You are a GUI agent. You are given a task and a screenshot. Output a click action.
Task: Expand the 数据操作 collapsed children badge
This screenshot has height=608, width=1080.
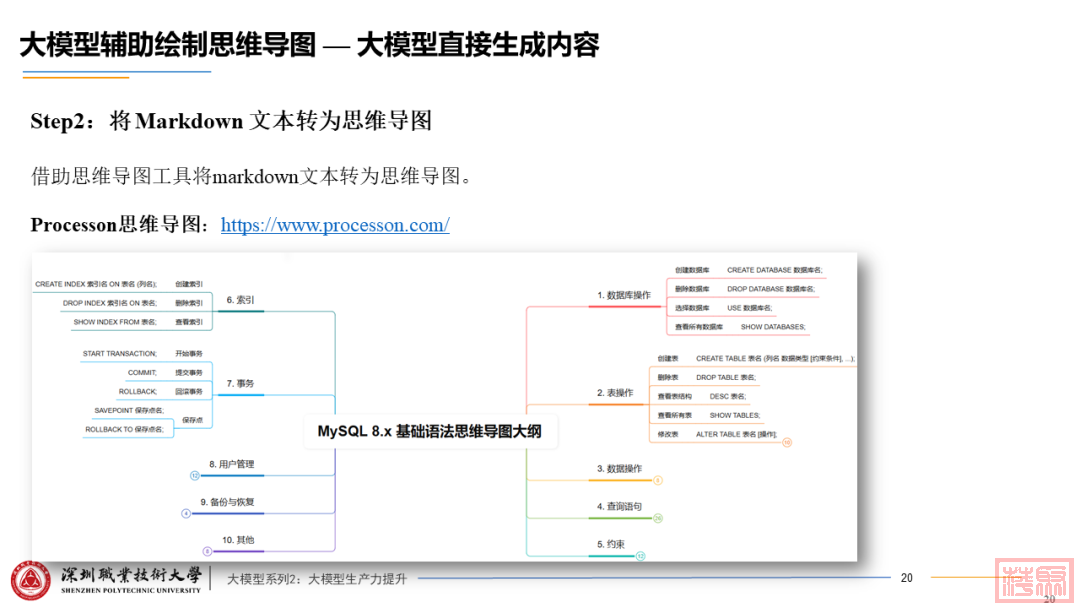click(658, 480)
